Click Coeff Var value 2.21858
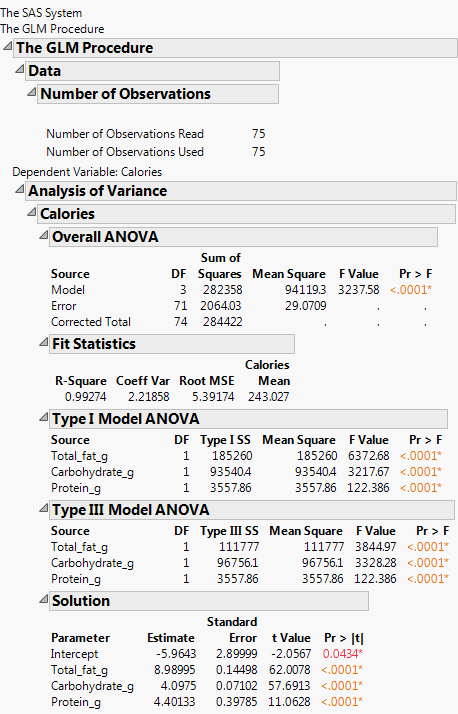458x714 pixels. coord(148,397)
